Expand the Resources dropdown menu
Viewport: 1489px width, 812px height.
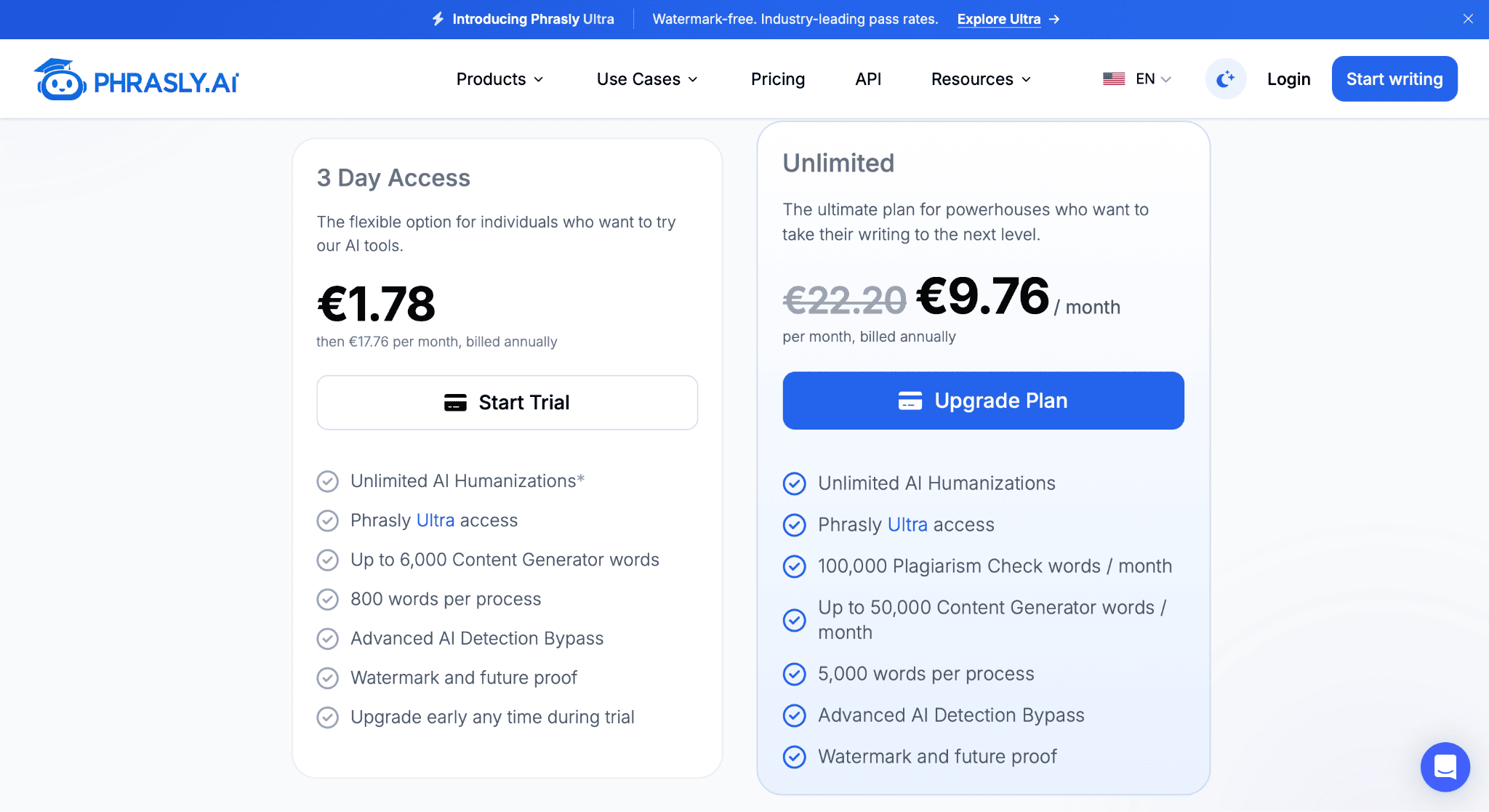point(981,79)
